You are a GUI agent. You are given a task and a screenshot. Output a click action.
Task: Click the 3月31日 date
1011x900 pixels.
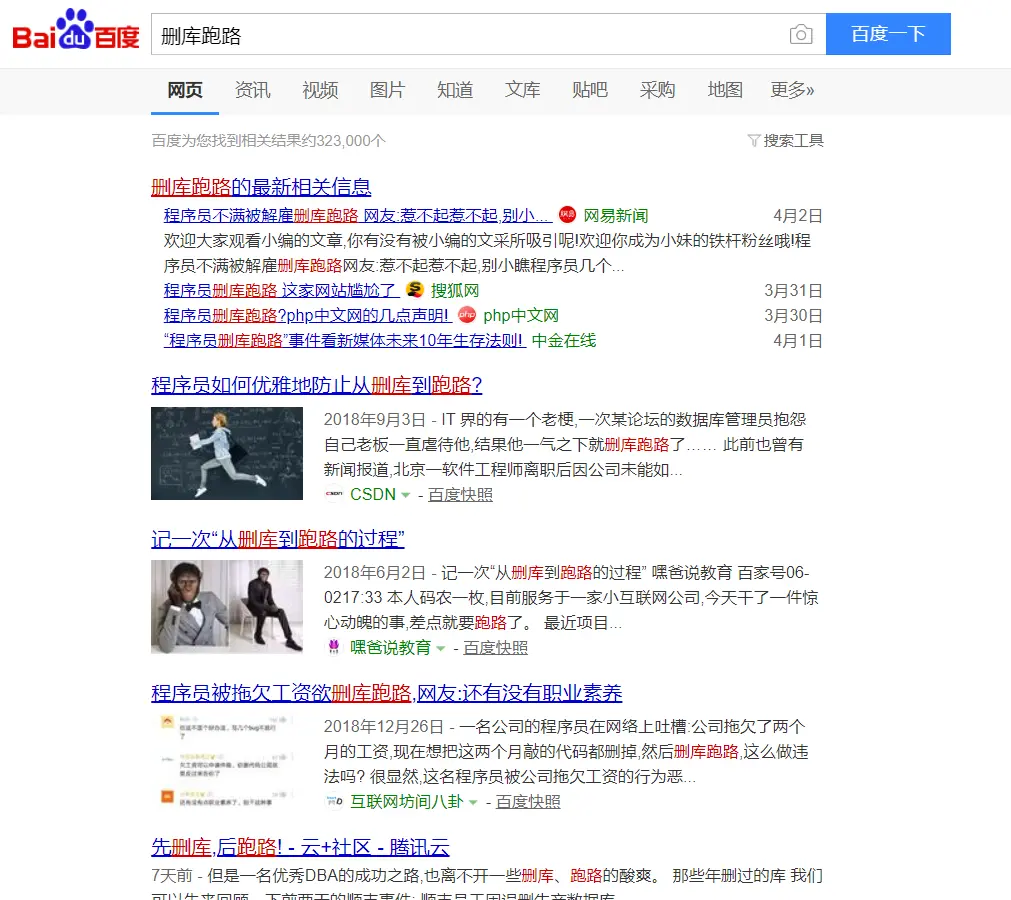coord(794,291)
